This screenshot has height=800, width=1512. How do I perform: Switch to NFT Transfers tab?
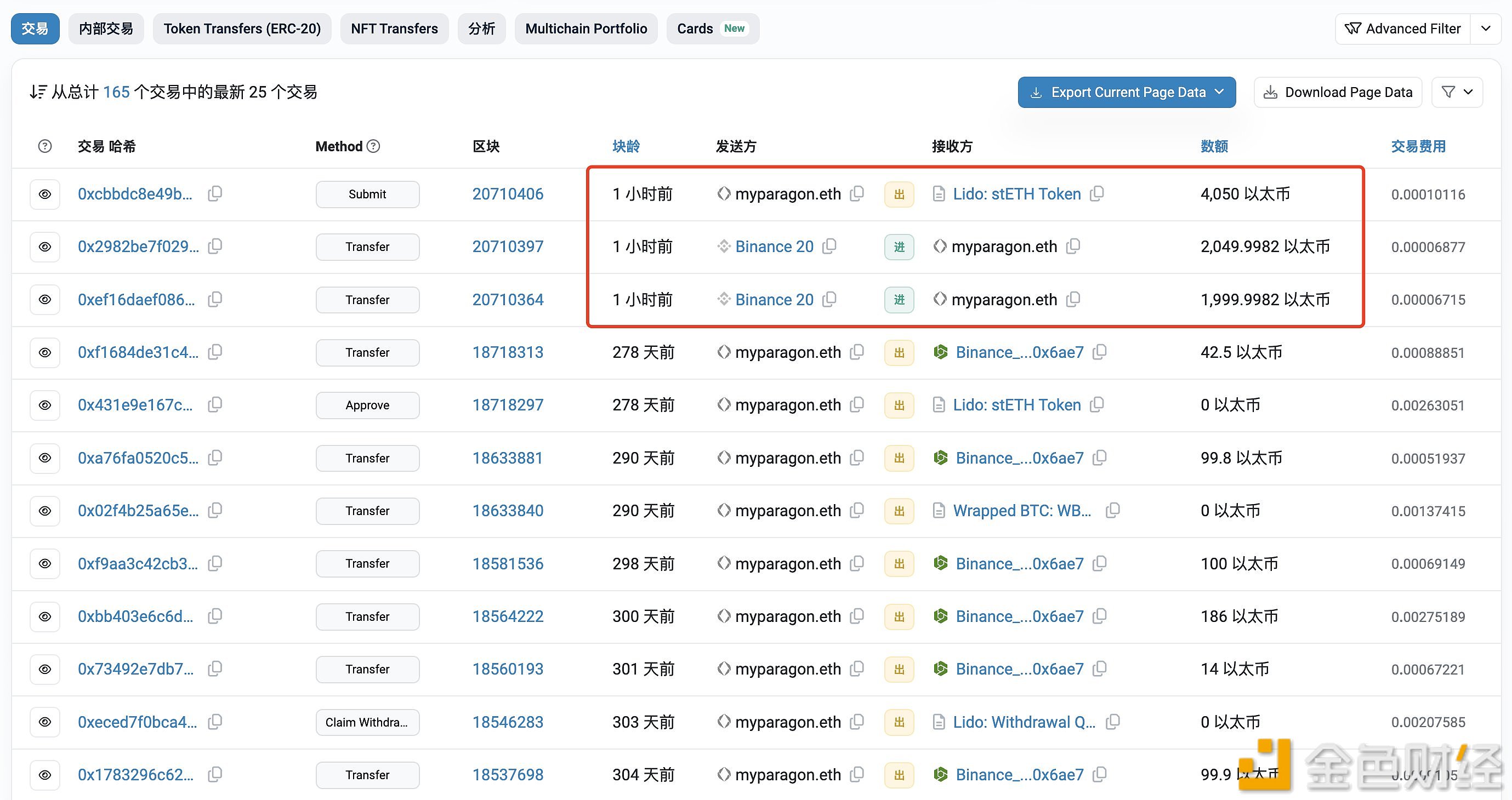(x=394, y=27)
